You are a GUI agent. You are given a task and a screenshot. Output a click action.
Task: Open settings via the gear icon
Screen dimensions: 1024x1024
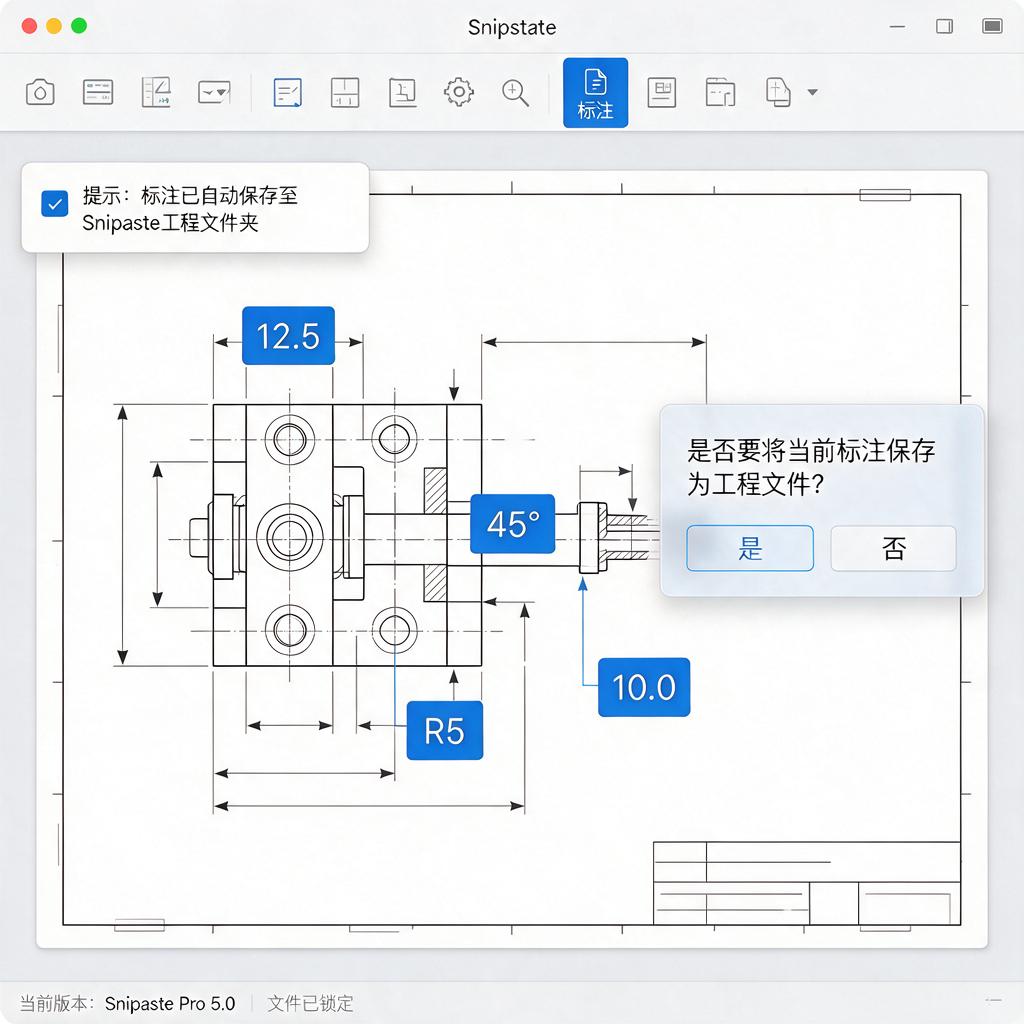click(x=459, y=92)
